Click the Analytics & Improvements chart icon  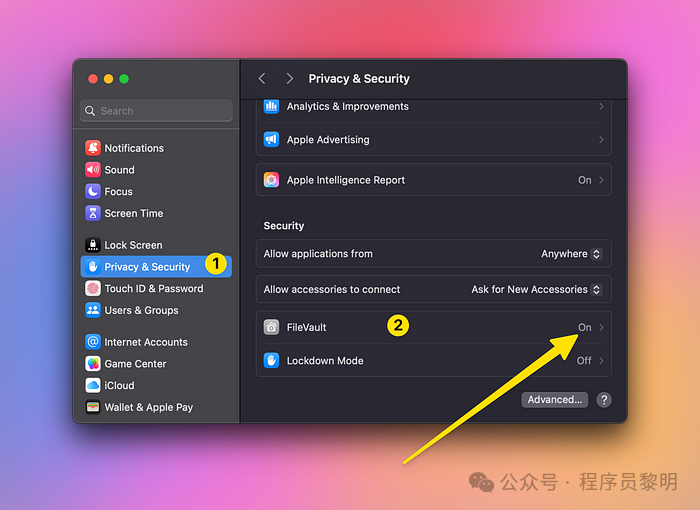click(x=271, y=106)
